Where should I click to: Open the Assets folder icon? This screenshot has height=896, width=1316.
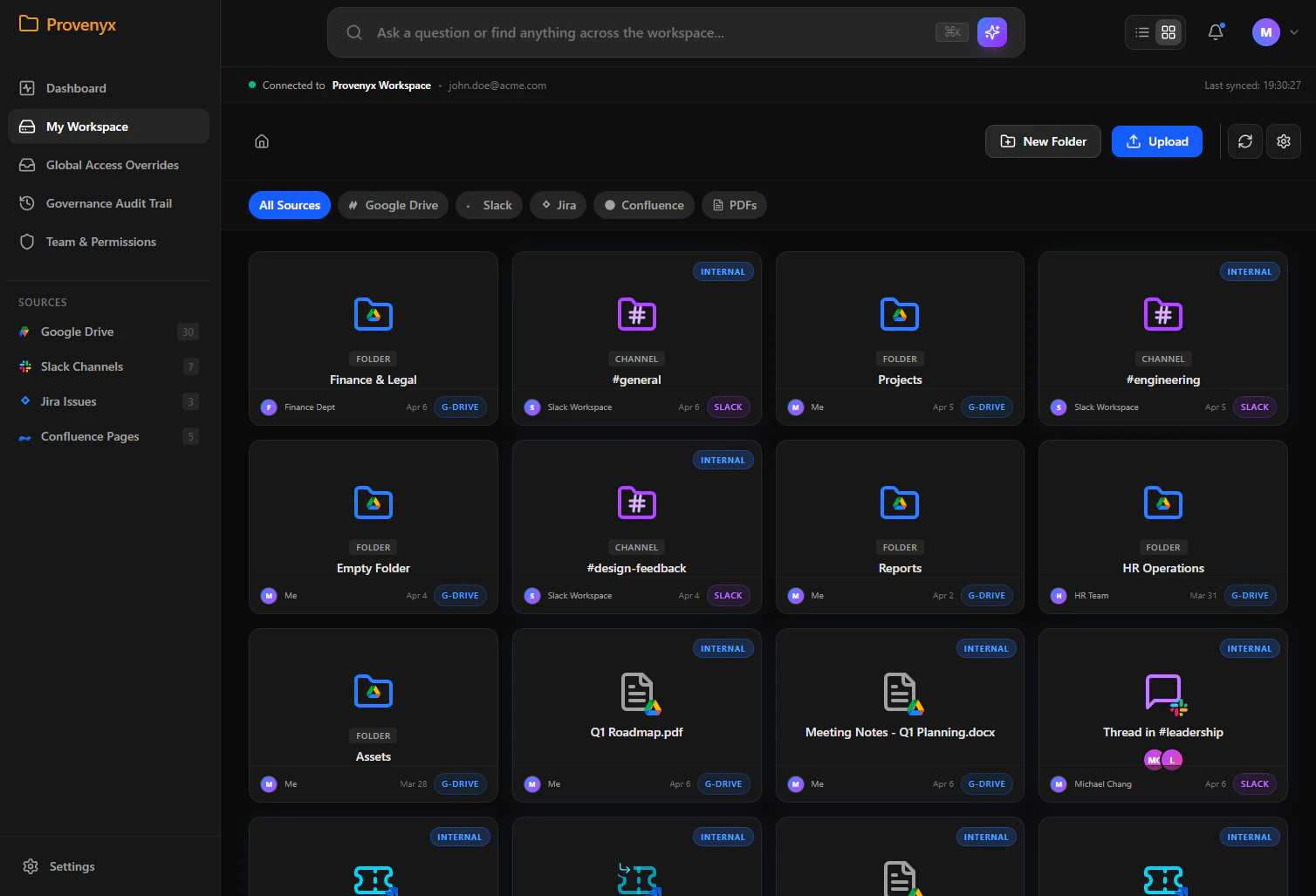[x=374, y=691]
